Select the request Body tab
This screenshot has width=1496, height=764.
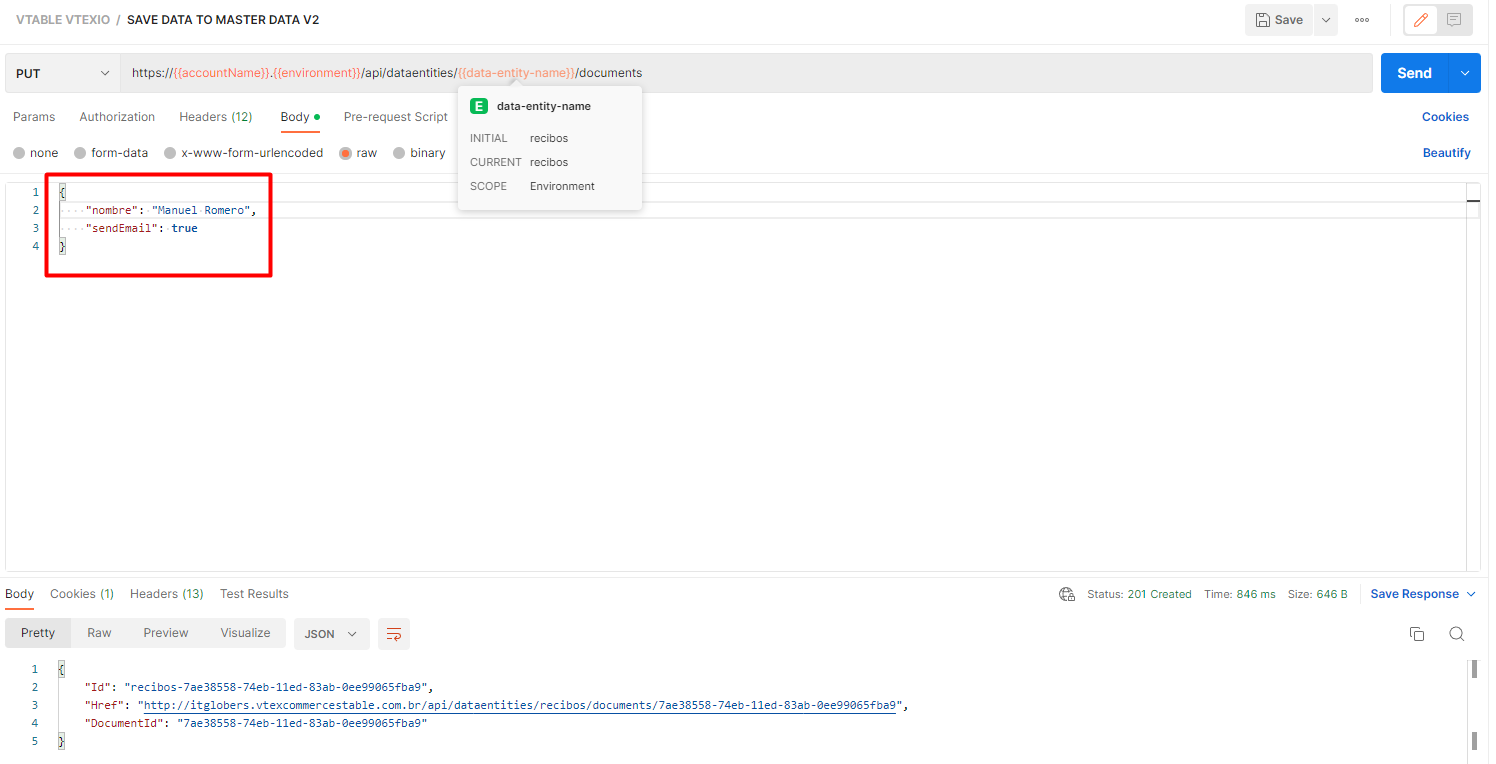pyautogui.click(x=300, y=117)
